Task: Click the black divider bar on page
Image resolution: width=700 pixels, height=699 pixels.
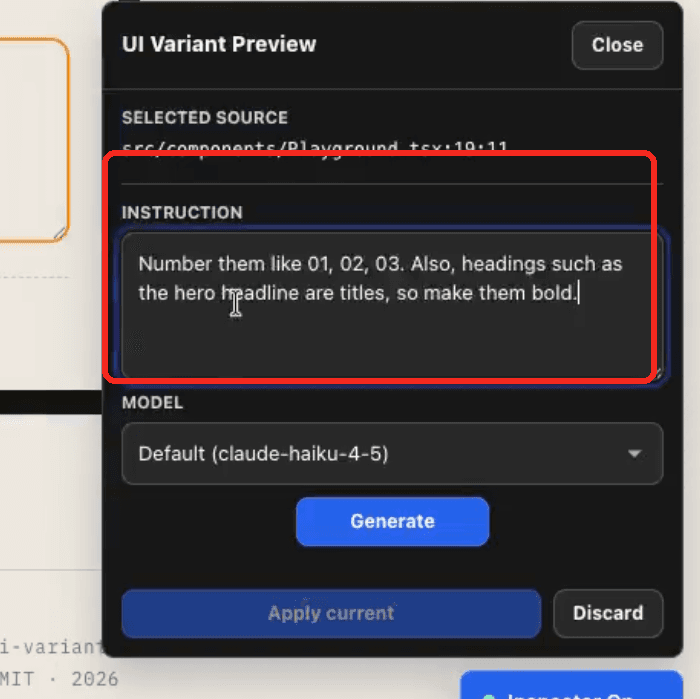Action: 51,402
